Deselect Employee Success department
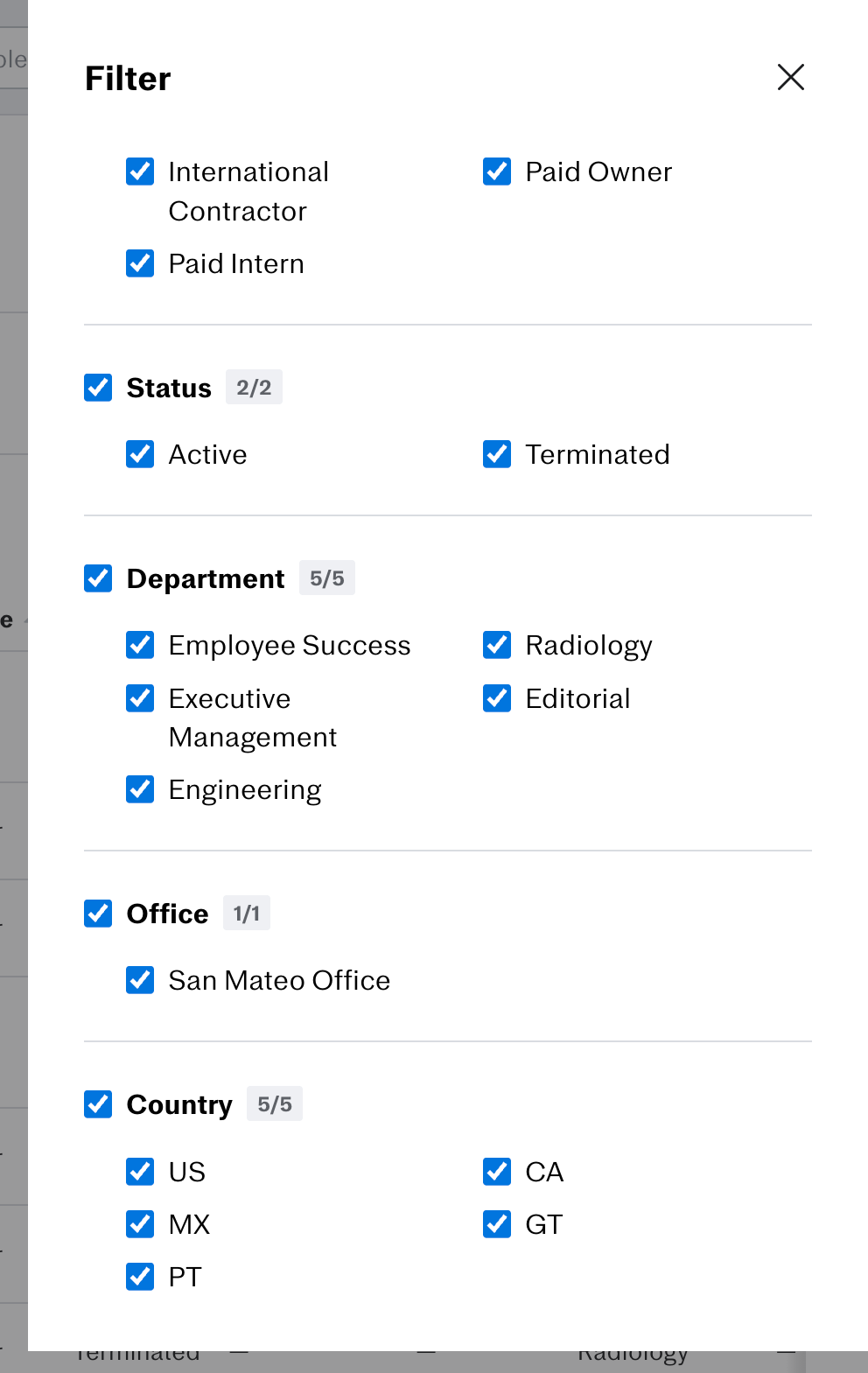This screenshot has width=868, height=1373. click(140, 645)
